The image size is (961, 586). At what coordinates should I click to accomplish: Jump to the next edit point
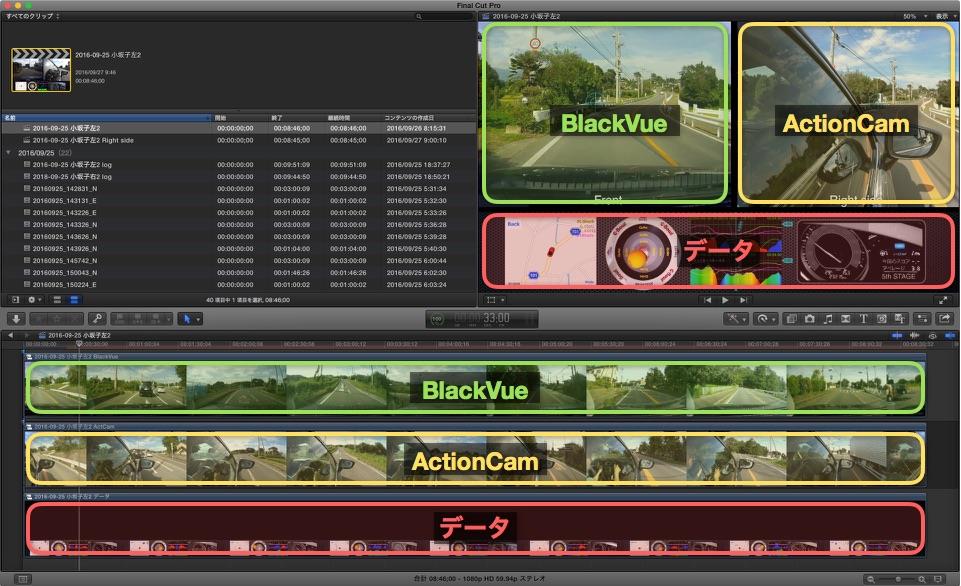click(743, 300)
